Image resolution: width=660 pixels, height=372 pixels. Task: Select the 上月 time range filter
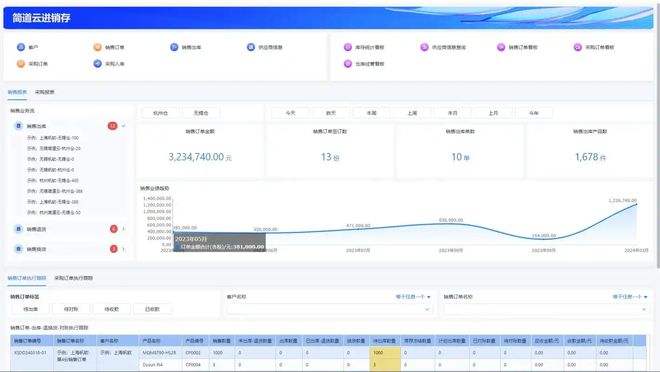[x=493, y=113]
